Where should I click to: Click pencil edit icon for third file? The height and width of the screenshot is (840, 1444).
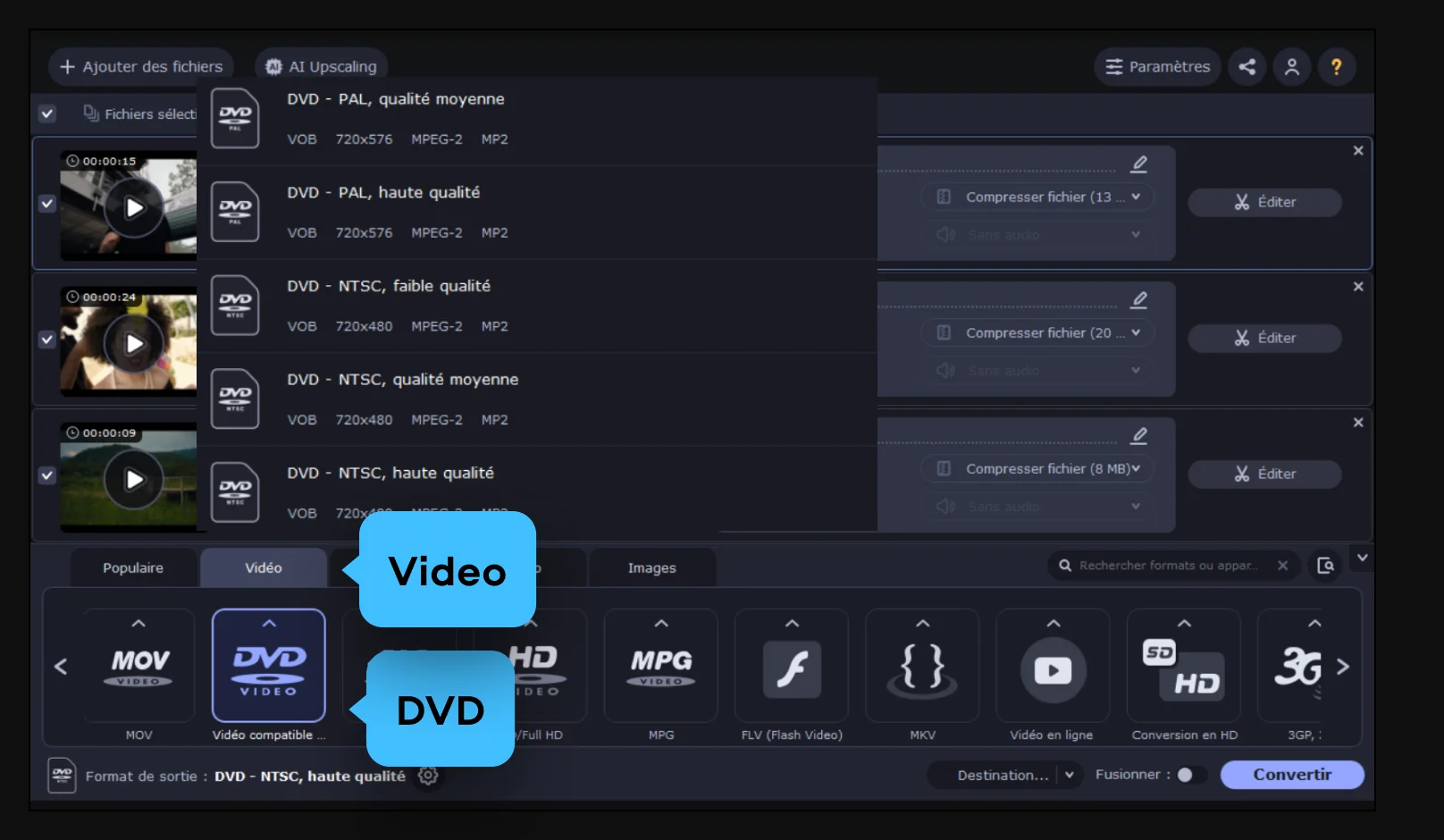1139,436
